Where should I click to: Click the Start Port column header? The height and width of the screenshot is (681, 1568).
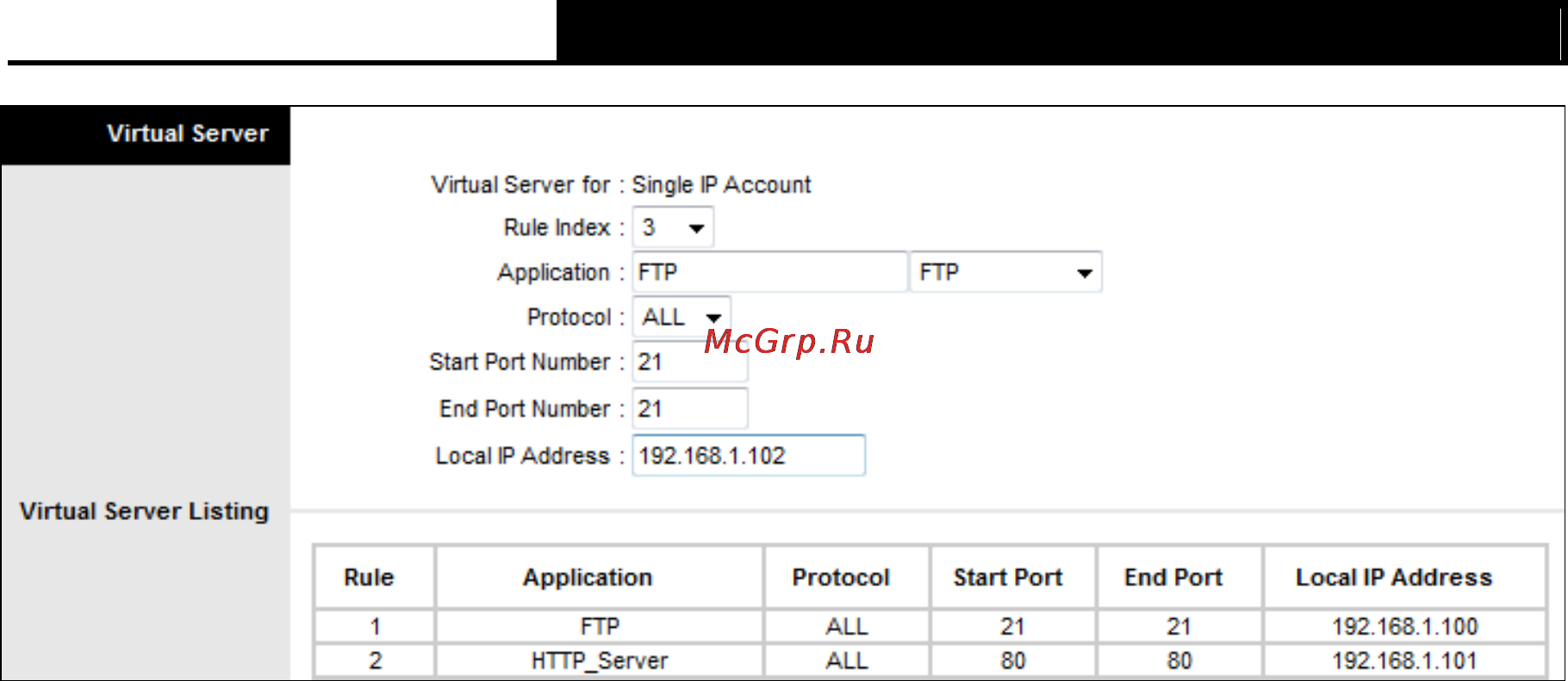[1013, 577]
